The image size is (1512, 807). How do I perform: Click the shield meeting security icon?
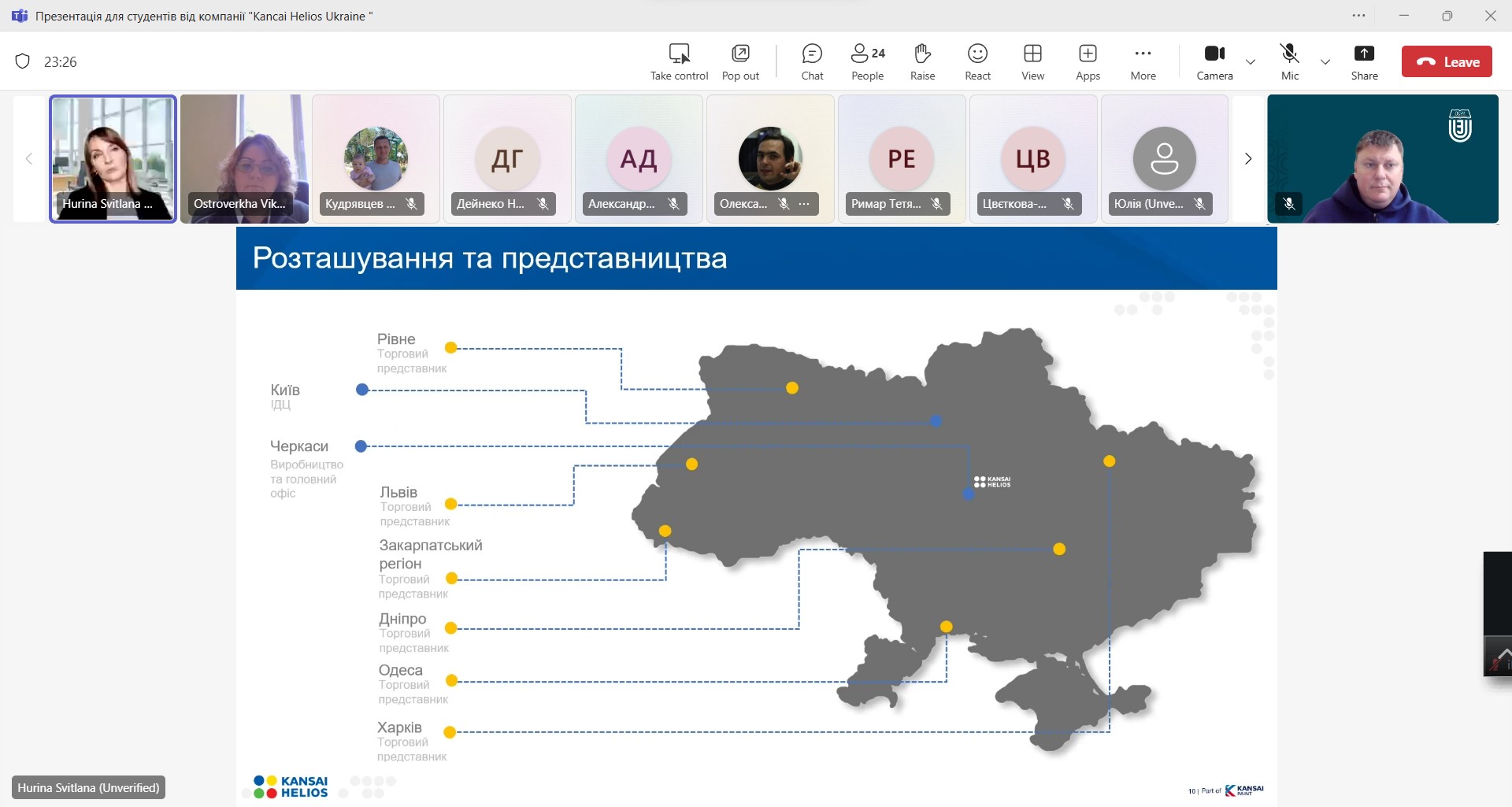click(23, 61)
